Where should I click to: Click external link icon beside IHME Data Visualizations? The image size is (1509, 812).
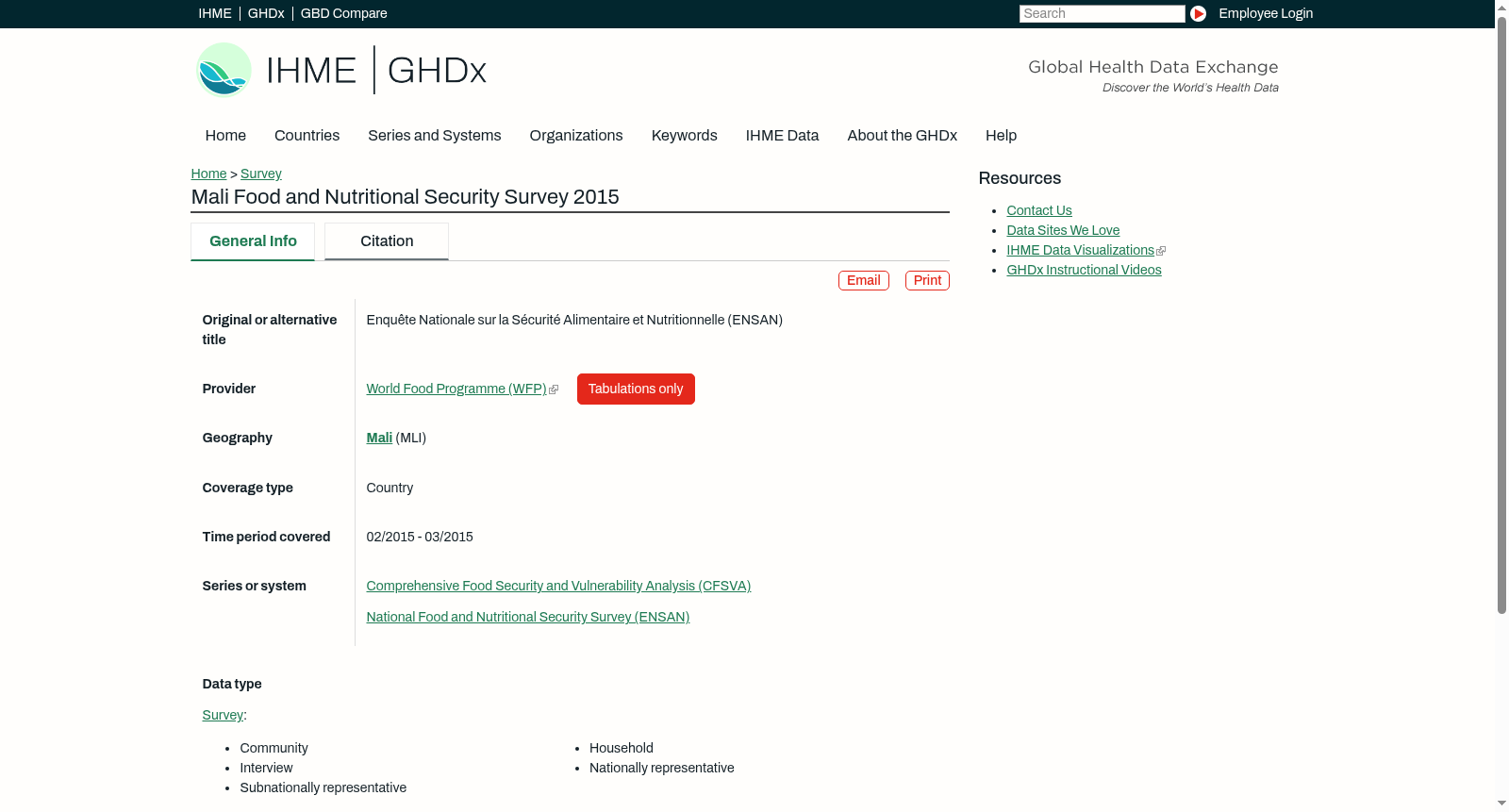(x=1161, y=251)
